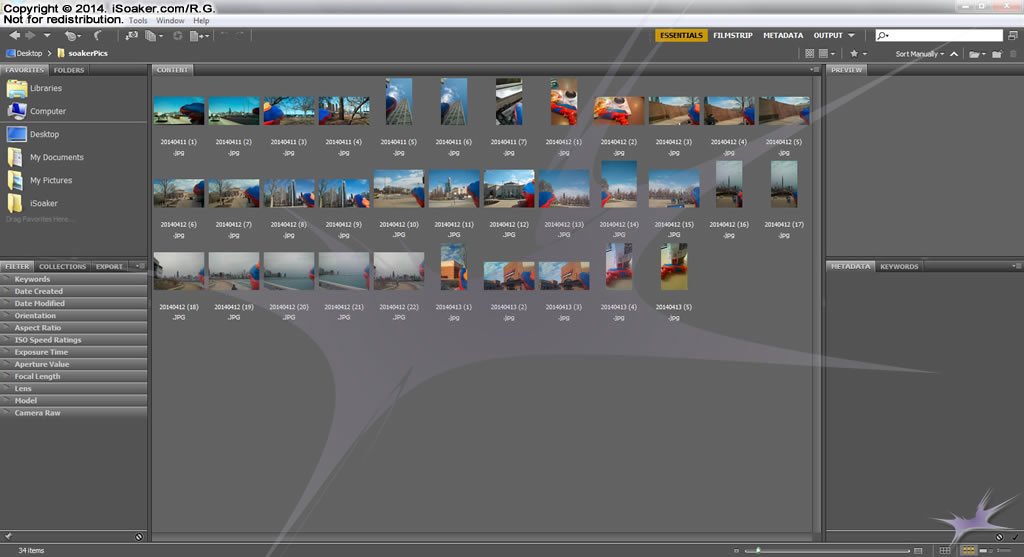Click the Get Photos from Camera icon
The height and width of the screenshot is (557, 1024).
[x=132, y=36]
